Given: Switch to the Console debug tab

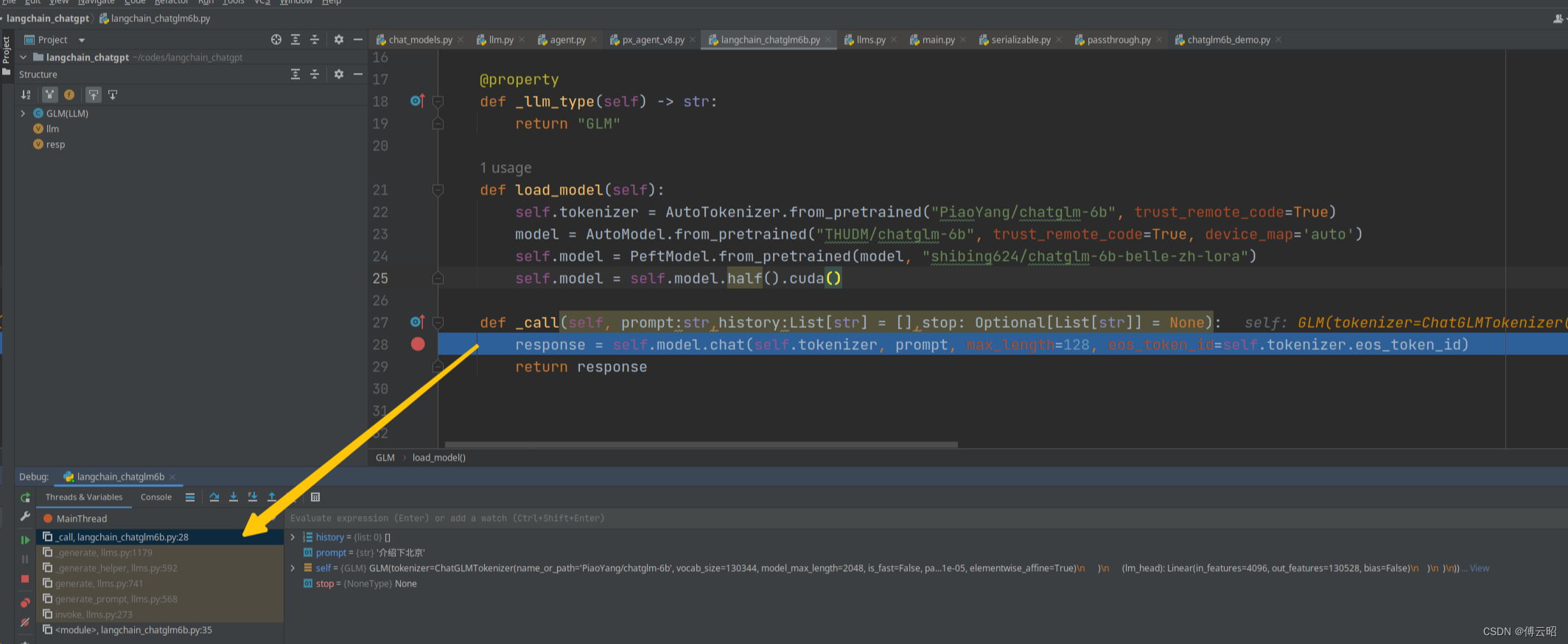Looking at the screenshot, I should click(x=155, y=497).
